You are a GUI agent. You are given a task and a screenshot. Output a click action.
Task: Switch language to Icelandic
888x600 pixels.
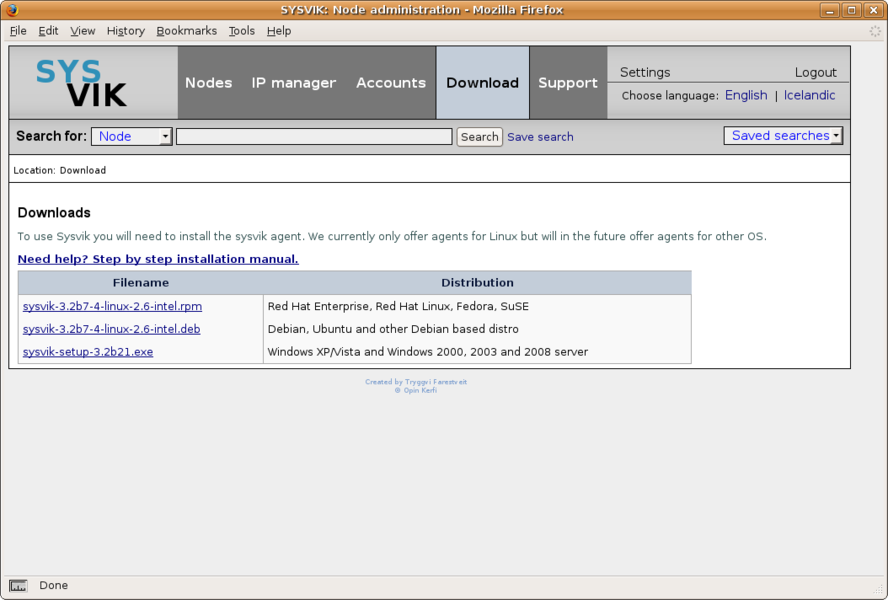809,95
